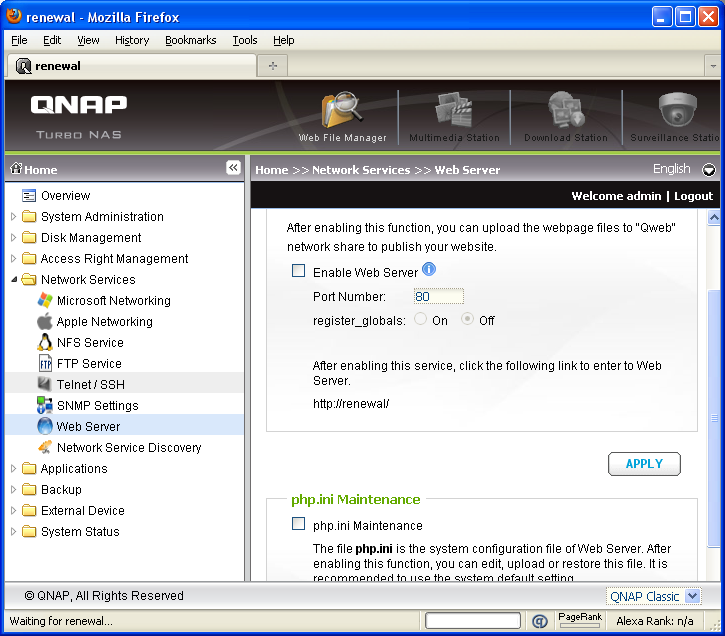Open the Bookmarks menu
The height and width of the screenshot is (636, 725).
click(190, 40)
